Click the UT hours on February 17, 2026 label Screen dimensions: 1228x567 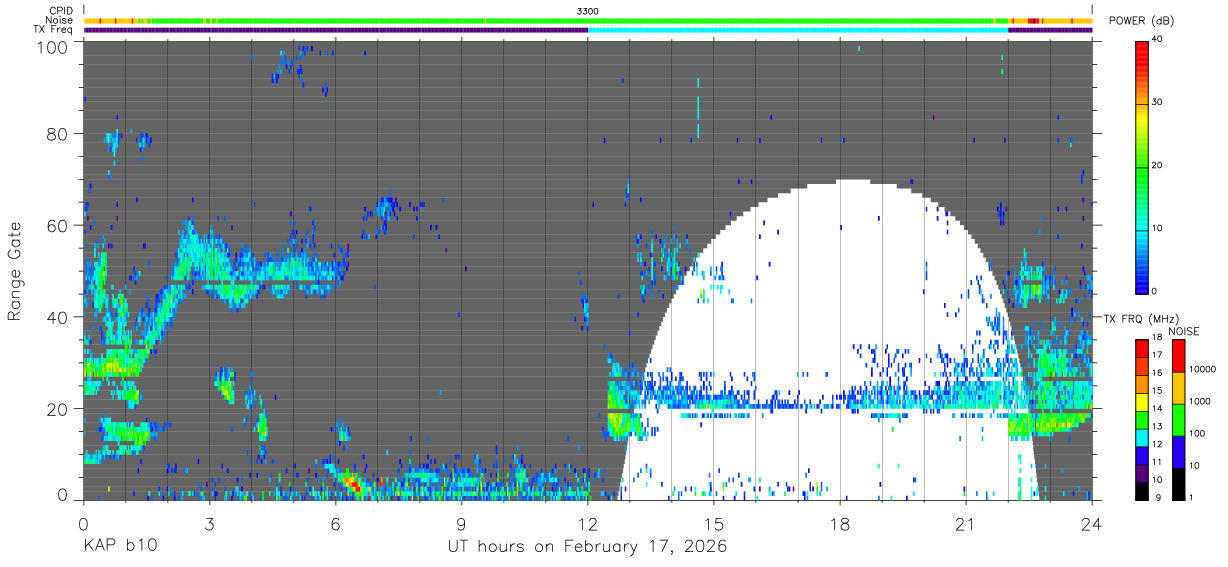[x=587, y=547]
